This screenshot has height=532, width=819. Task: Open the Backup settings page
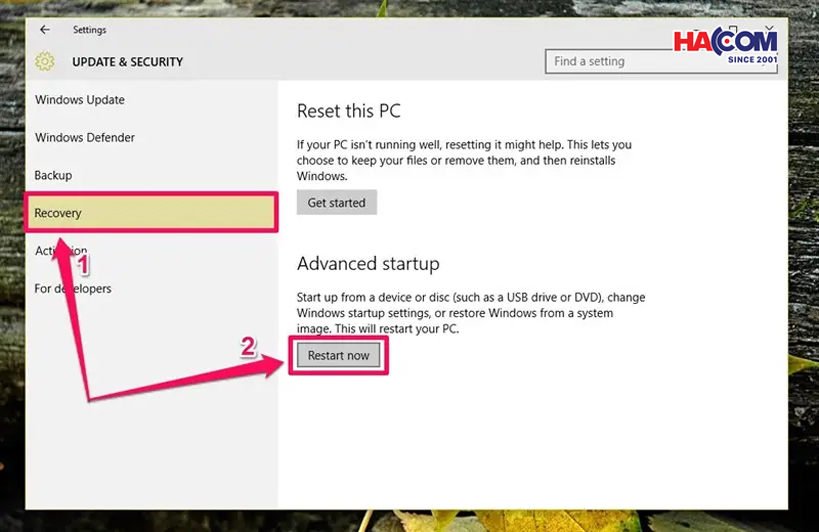click(x=53, y=175)
